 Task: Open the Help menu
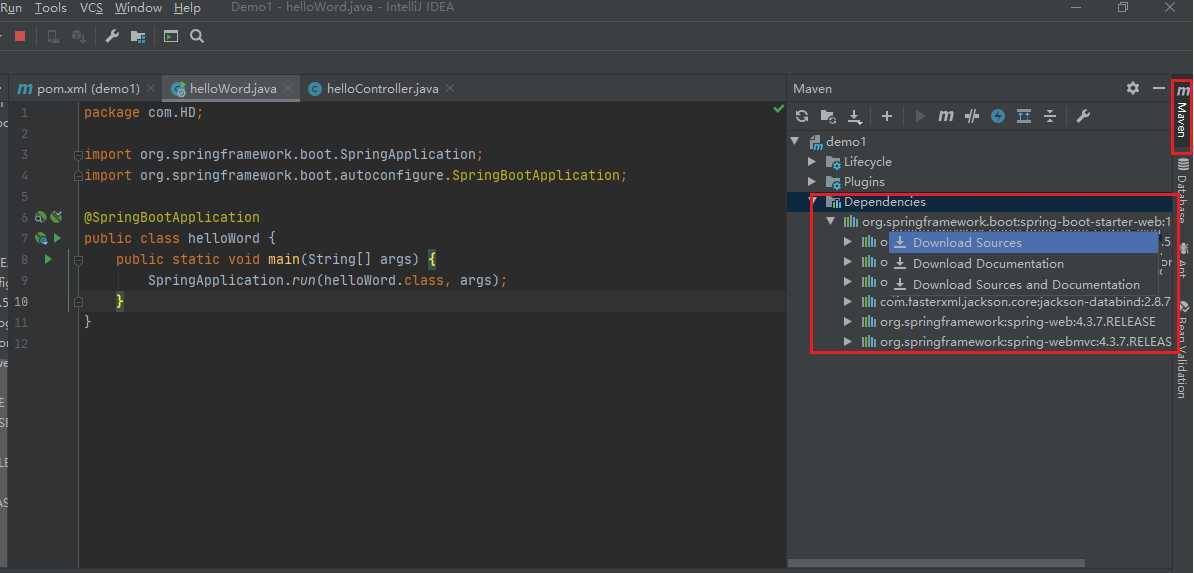[187, 8]
